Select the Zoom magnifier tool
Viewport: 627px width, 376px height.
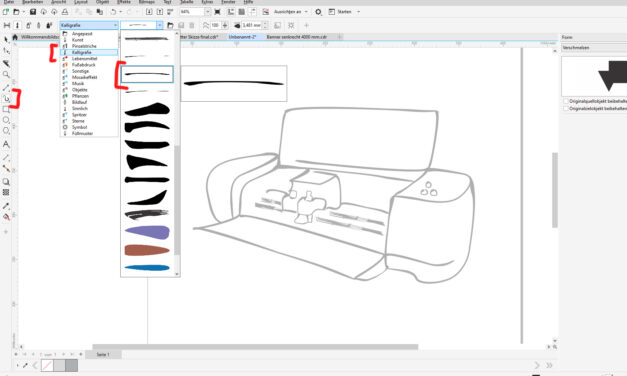tap(6, 74)
